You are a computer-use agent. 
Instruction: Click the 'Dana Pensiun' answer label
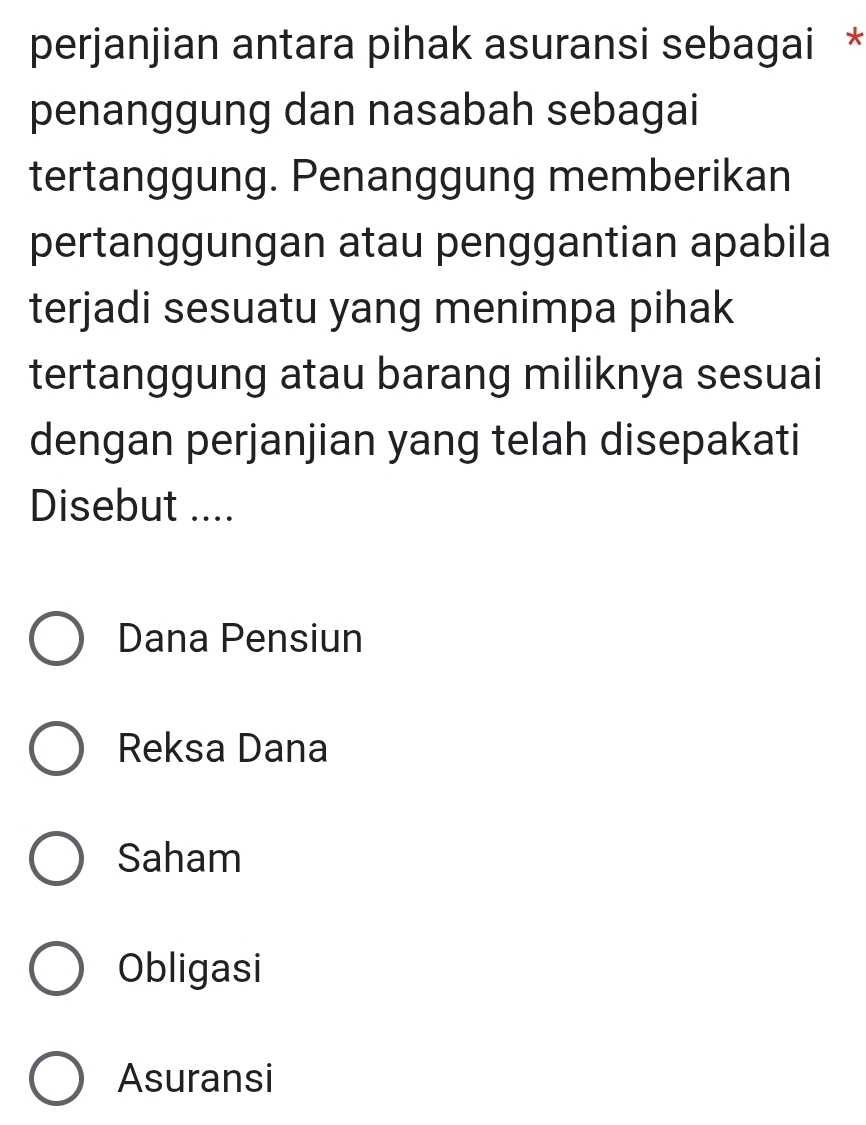click(240, 638)
